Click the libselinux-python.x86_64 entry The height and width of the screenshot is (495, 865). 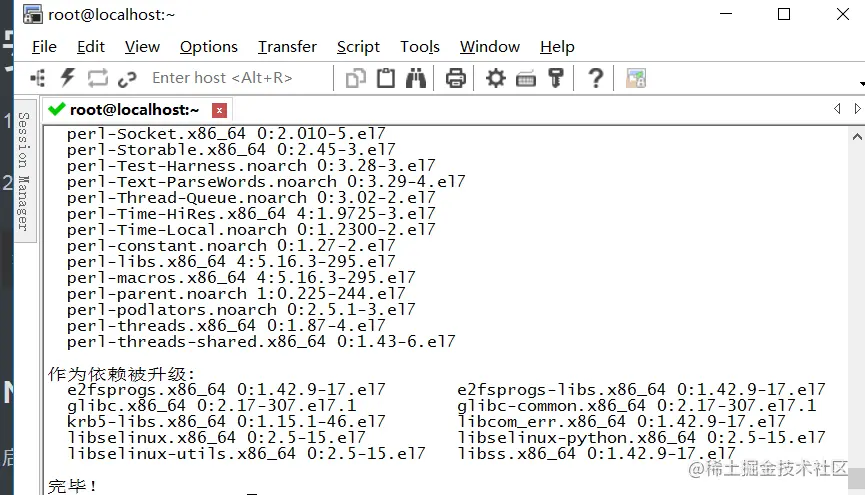pyautogui.click(x=641, y=438)
